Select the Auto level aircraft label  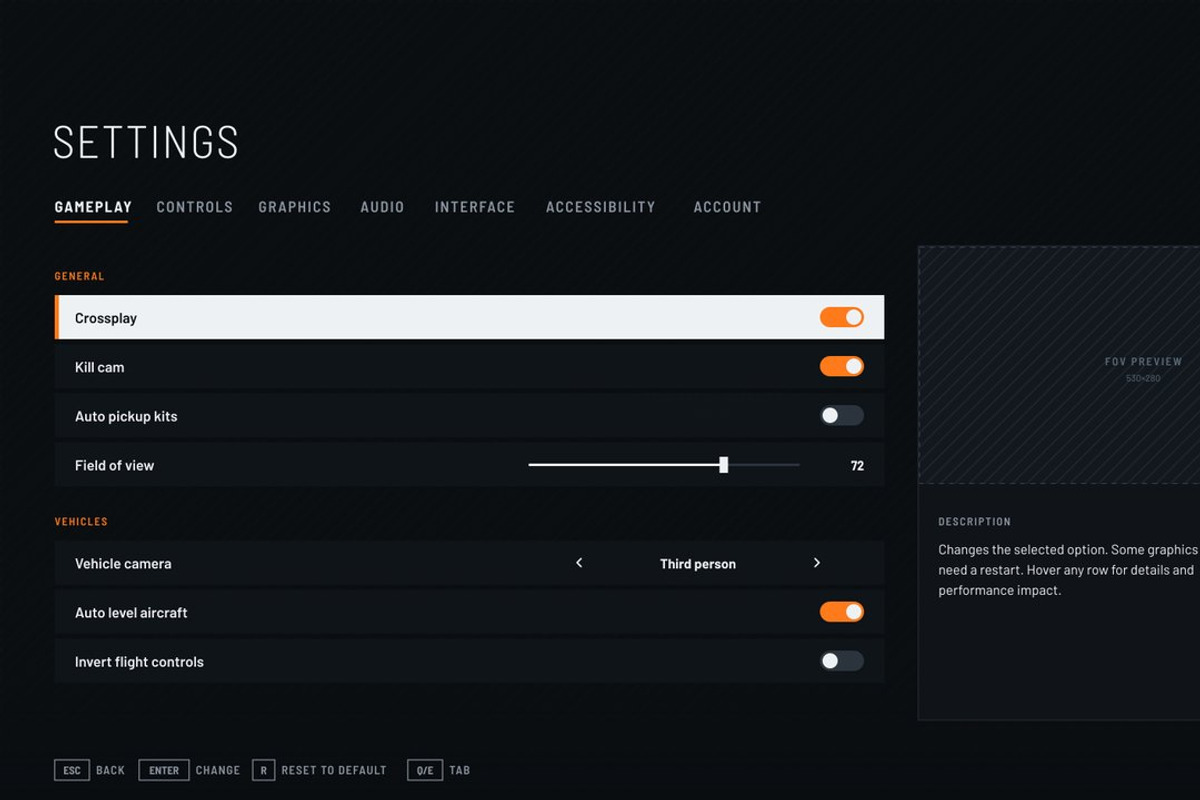(131, 612)
